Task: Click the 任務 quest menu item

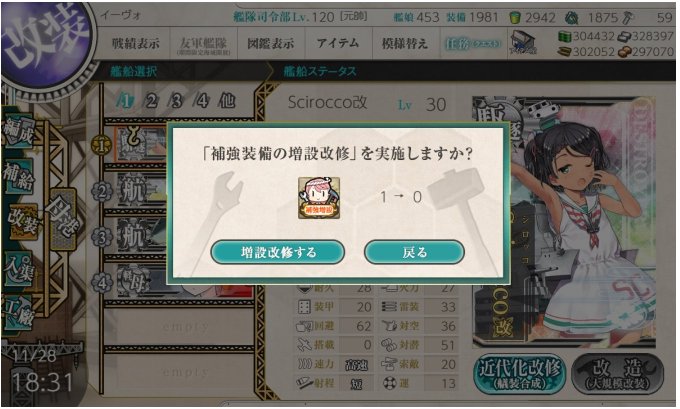Action: point(472,43)
